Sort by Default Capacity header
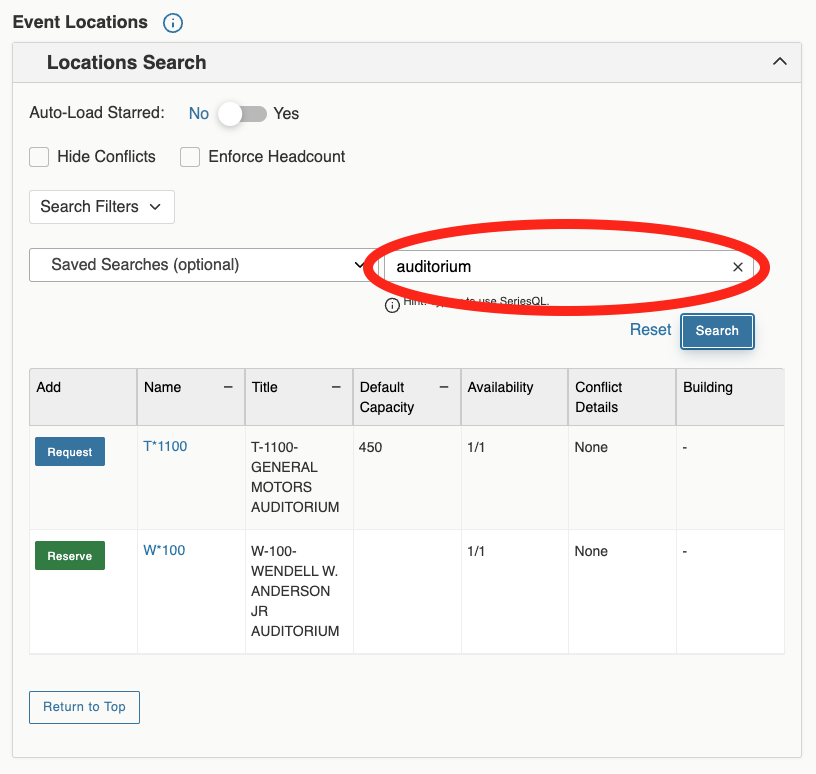This screenshot has width=816, height=774. point(387,397)
